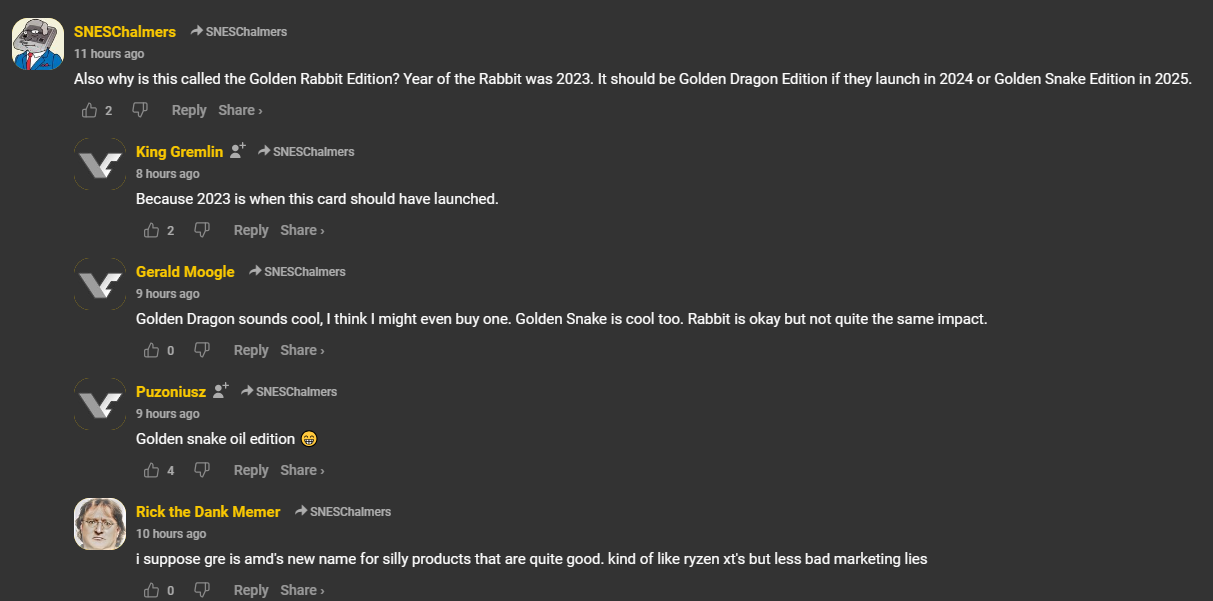This screenshot has width=1213, height=601.
Task: Like King Gremlin's reply
Action: pos(152,230)
